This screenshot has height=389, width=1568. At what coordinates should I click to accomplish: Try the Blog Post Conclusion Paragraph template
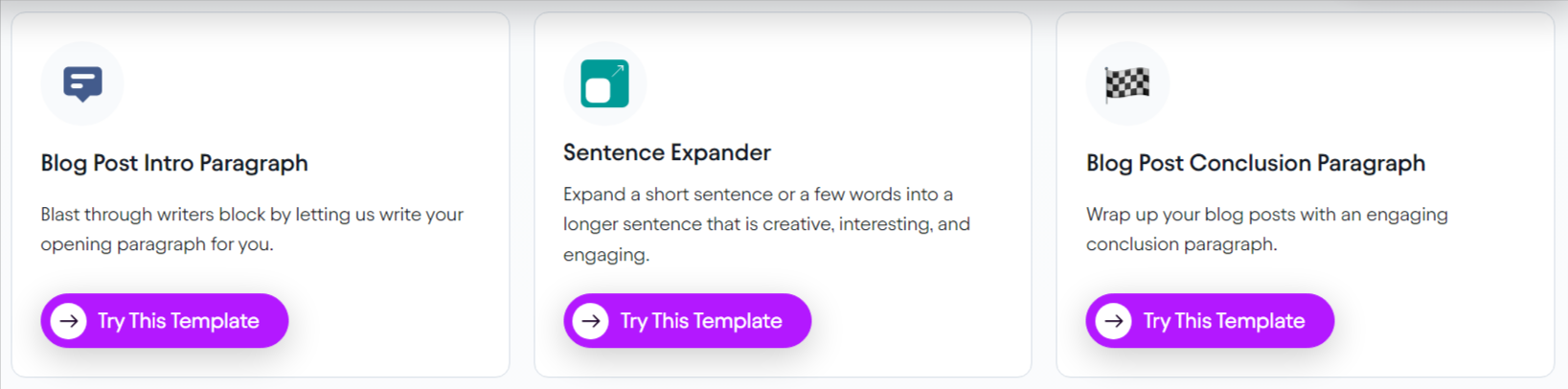pyautogui.click(x=1224, y=321)
